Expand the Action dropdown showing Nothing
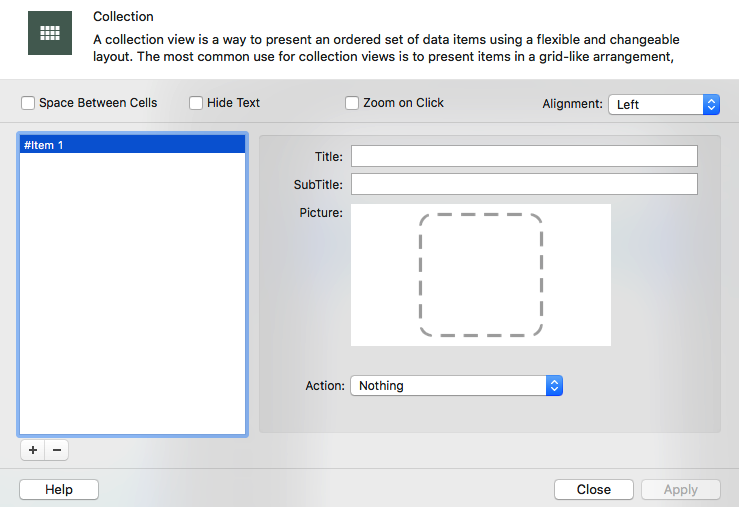 456,386
